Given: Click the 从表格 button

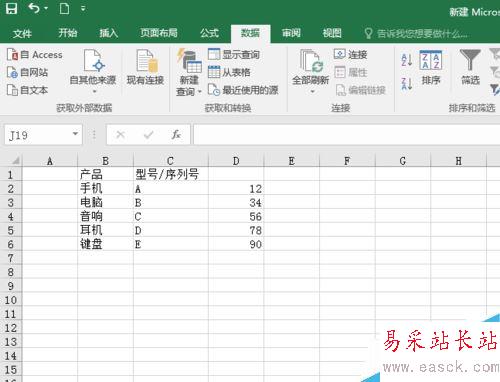Looking at the screenshot, I should tap(229, 72).
